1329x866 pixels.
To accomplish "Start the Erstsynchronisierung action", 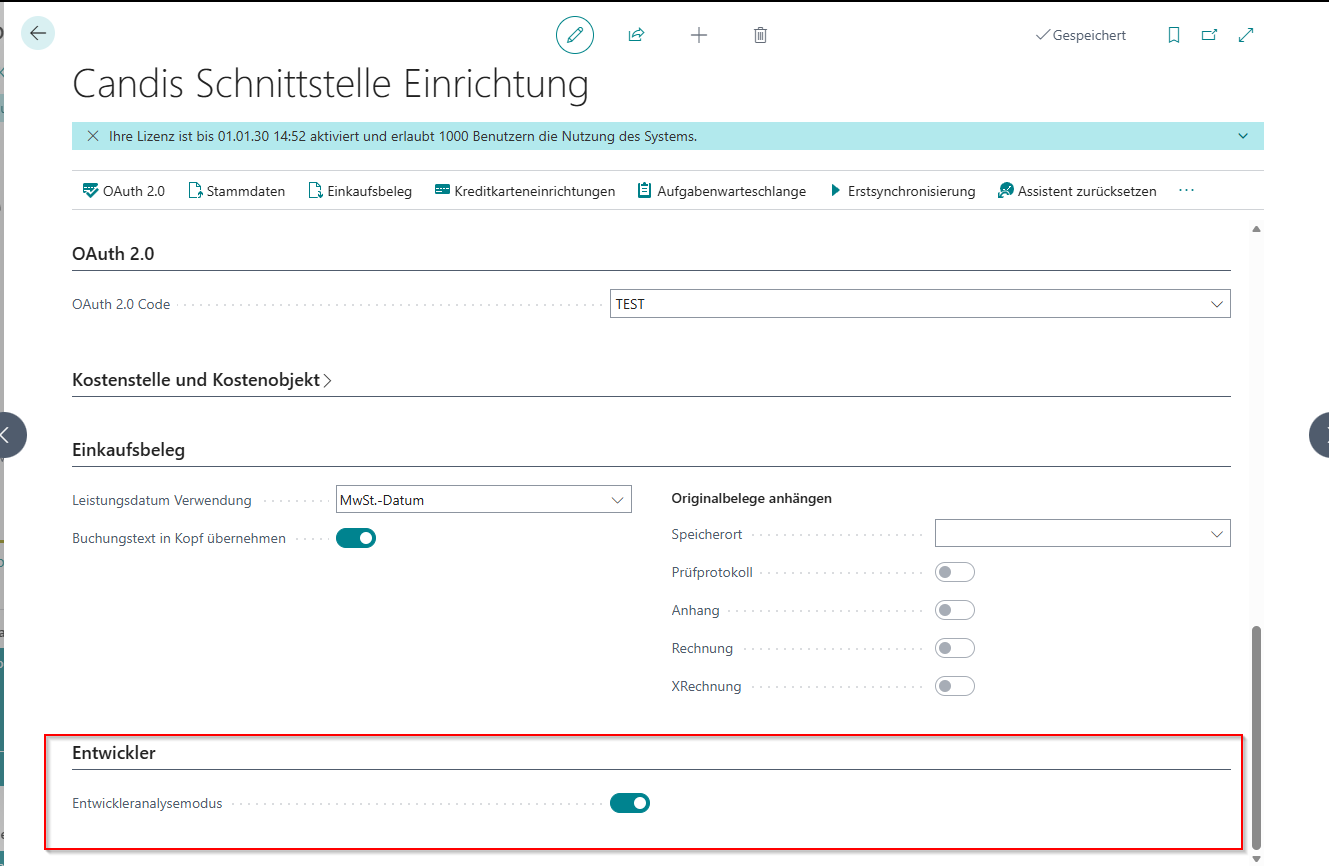I will coord(902,191).
